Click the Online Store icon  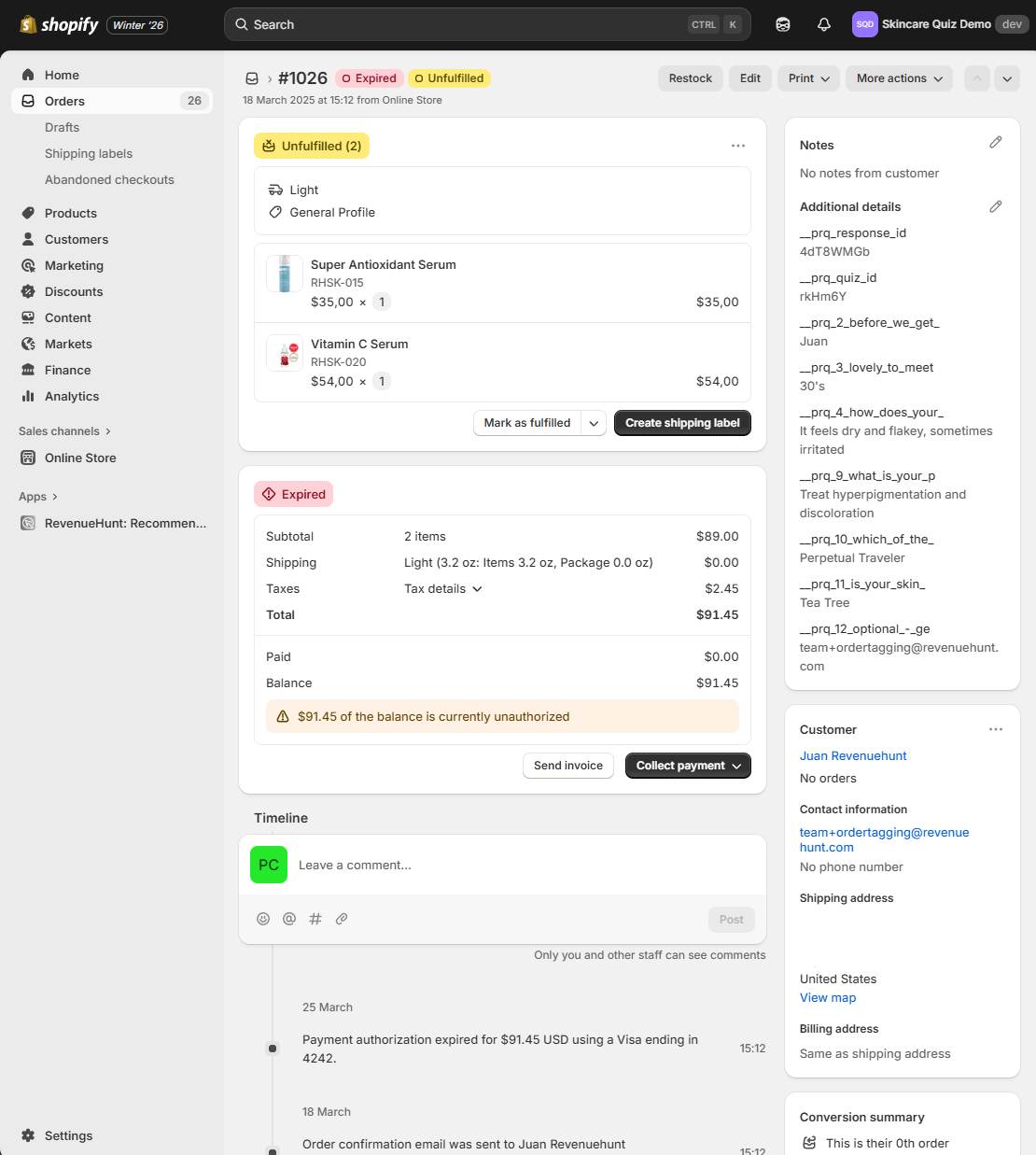(28, 458)
